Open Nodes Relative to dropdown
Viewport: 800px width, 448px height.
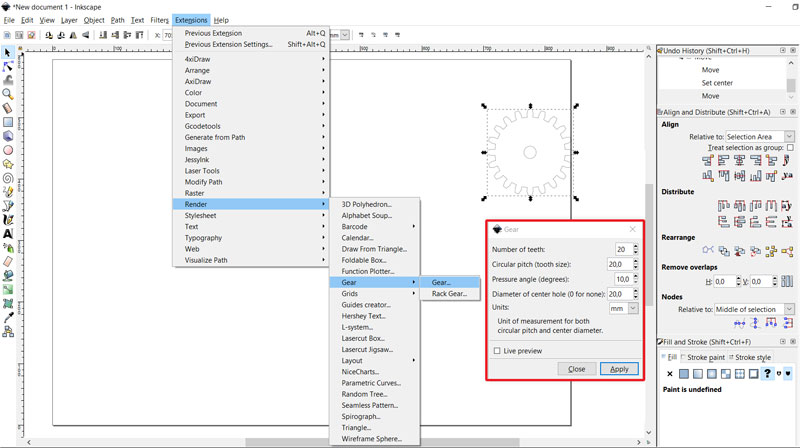(754, 309)
